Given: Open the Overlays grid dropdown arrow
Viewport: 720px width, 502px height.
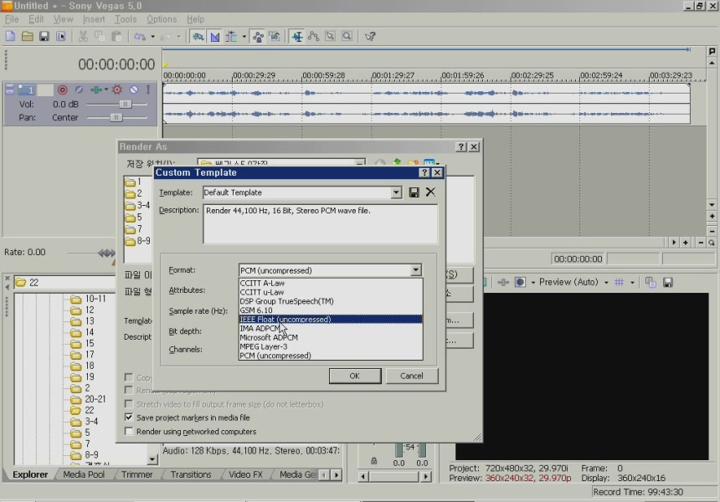Looking at the screenshot, I should tap(632, 282).
